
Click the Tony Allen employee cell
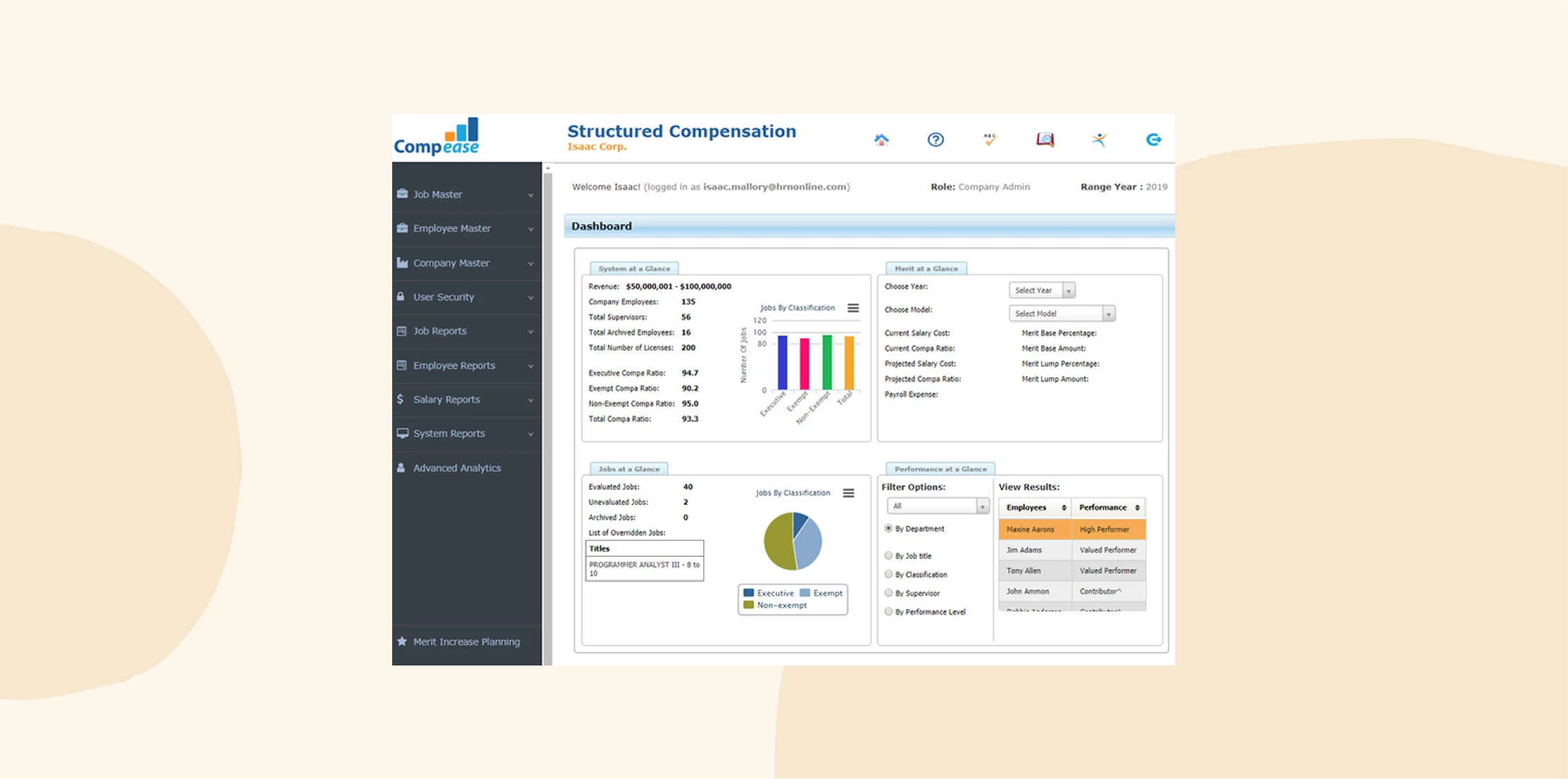pyautogui.click(x=1035, y=570)
